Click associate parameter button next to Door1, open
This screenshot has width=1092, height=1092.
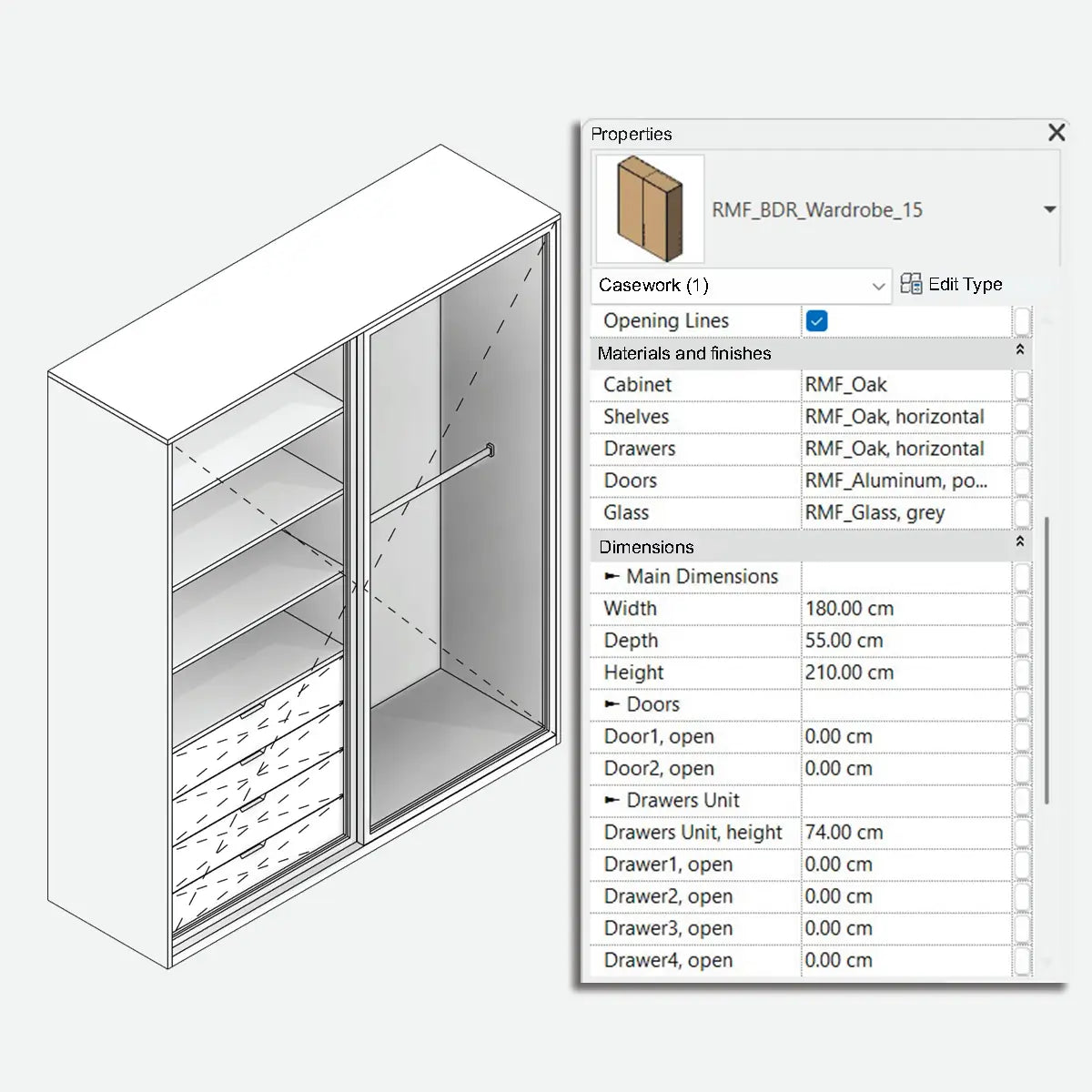coord(1023,736)
